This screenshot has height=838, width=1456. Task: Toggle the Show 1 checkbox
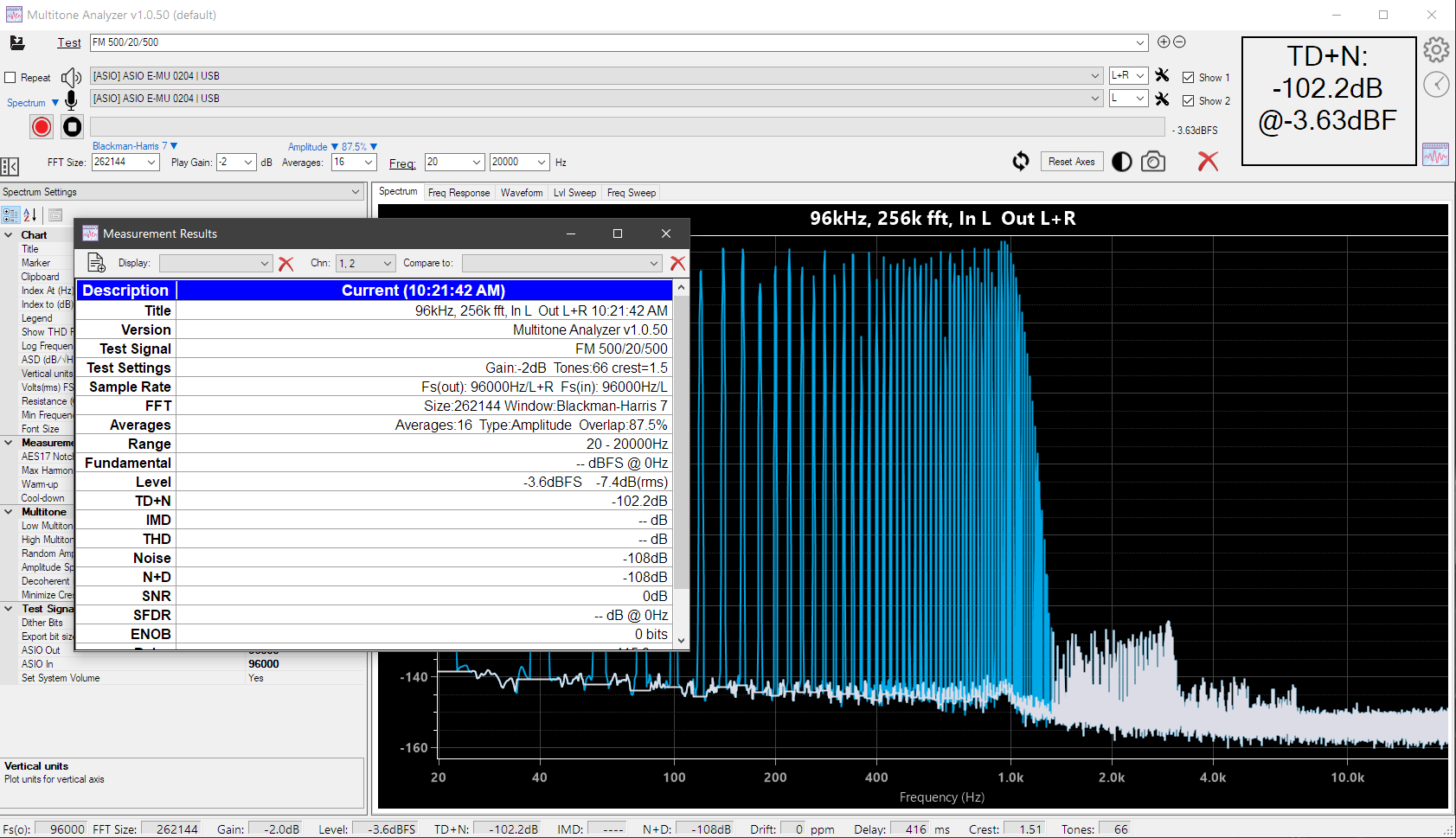pyautogui.click(x=1188, y=78)
